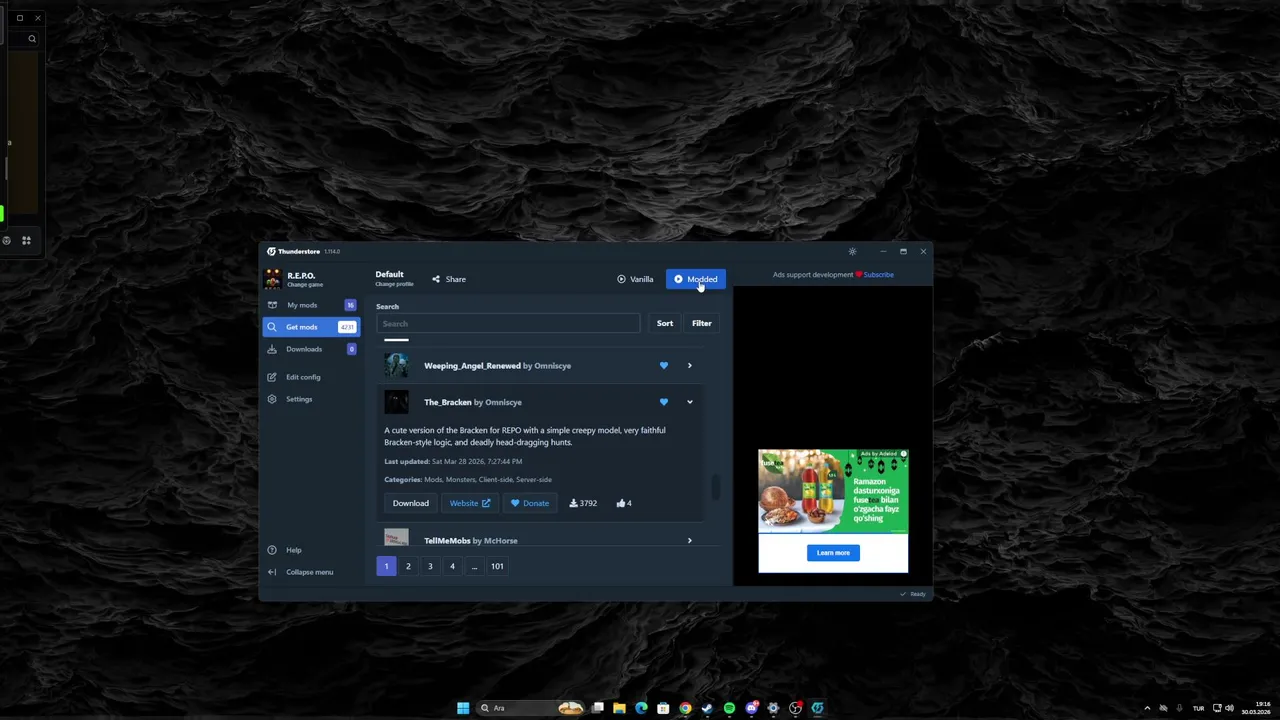1280x720 pixels.
Task: Click Change game under R.E.P.O.
Action: point(305,285)
